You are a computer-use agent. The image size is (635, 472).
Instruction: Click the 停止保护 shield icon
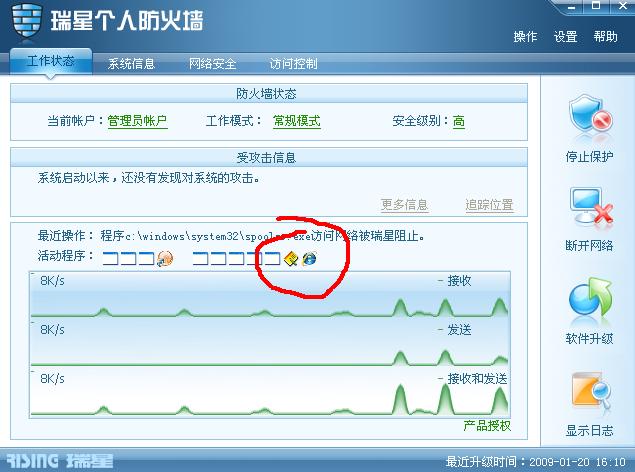(x=590, y=115)
